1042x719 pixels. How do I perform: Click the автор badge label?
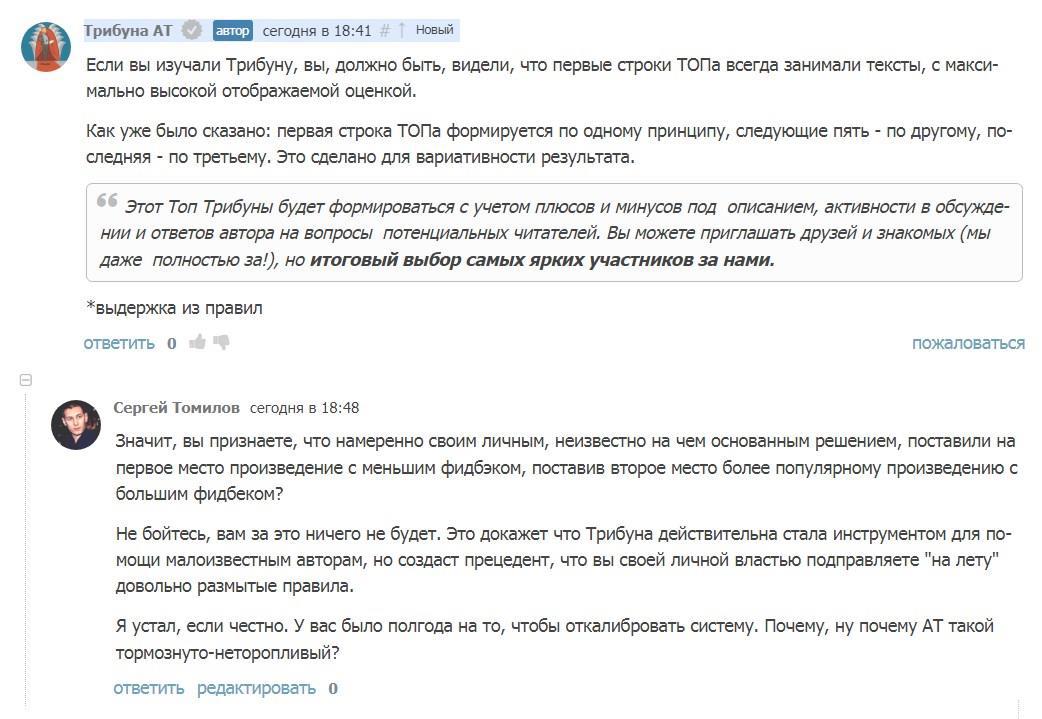[232, 31]
